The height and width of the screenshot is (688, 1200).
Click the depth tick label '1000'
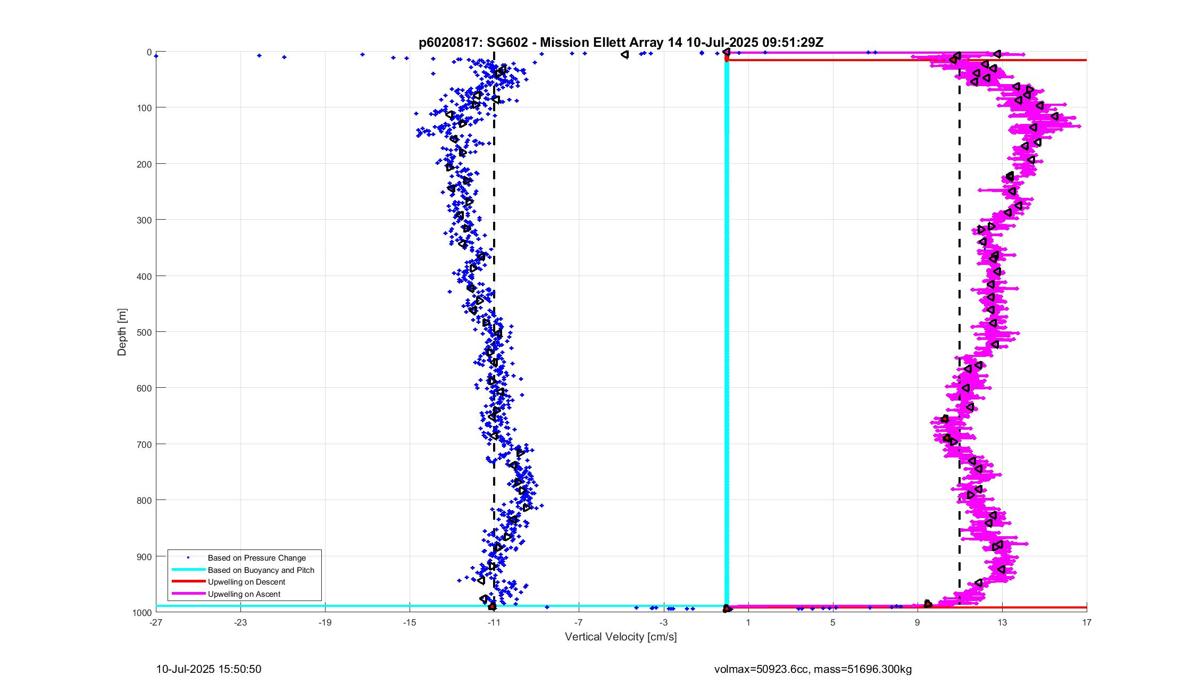pos(141,612)
